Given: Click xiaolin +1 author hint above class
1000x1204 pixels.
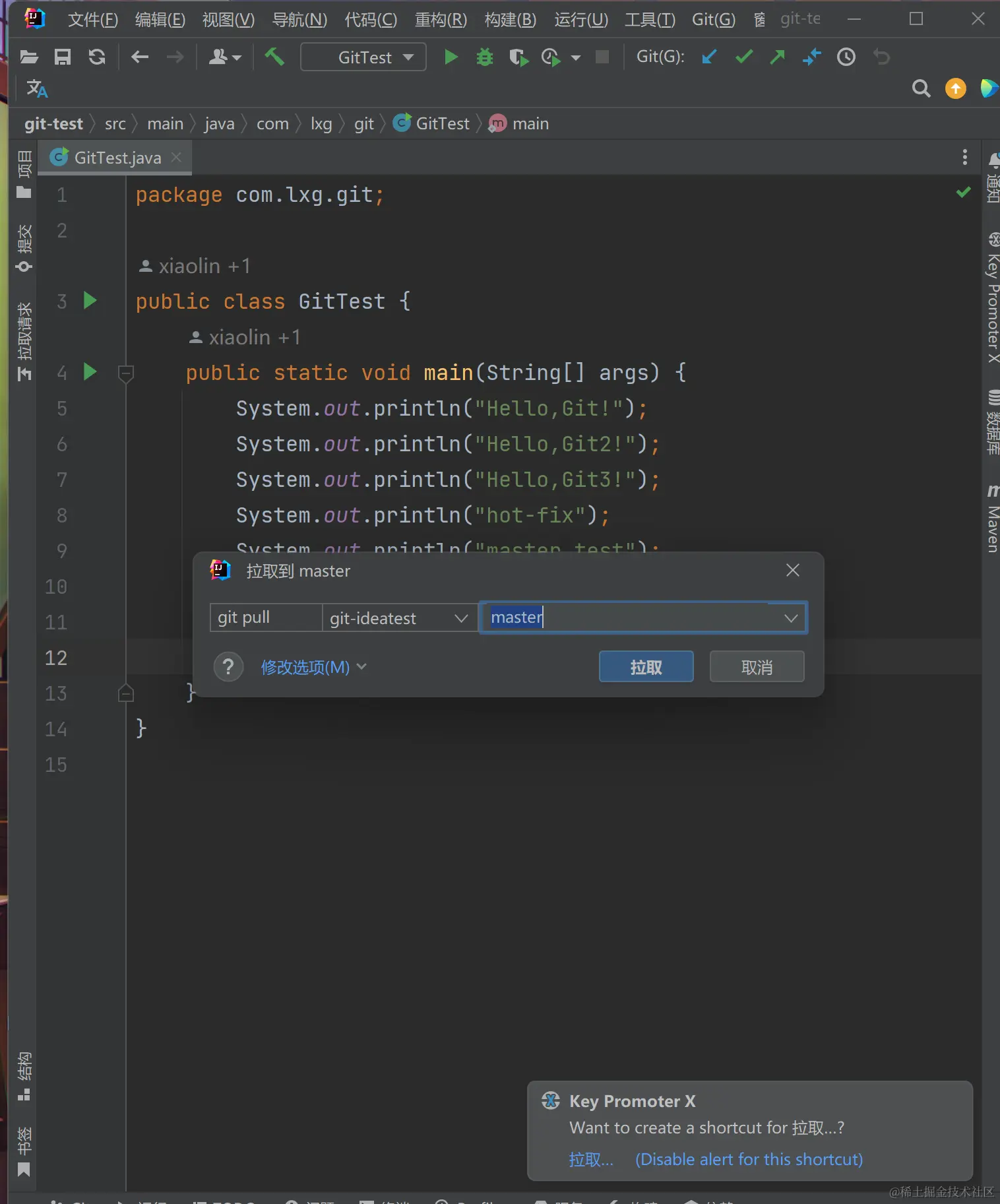Looking at the screenshot, I should pyautogui.click(x=195, y=266).
